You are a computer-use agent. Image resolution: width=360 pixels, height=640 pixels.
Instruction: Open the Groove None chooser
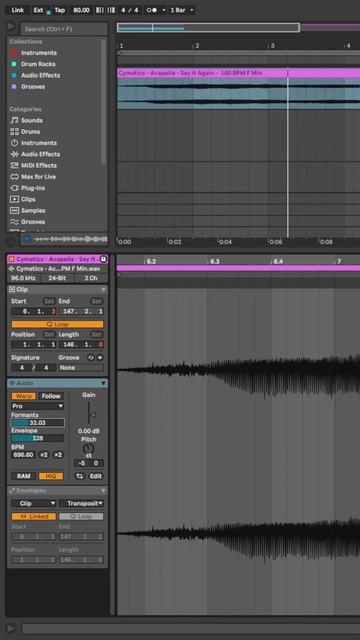tap(81, 367)
